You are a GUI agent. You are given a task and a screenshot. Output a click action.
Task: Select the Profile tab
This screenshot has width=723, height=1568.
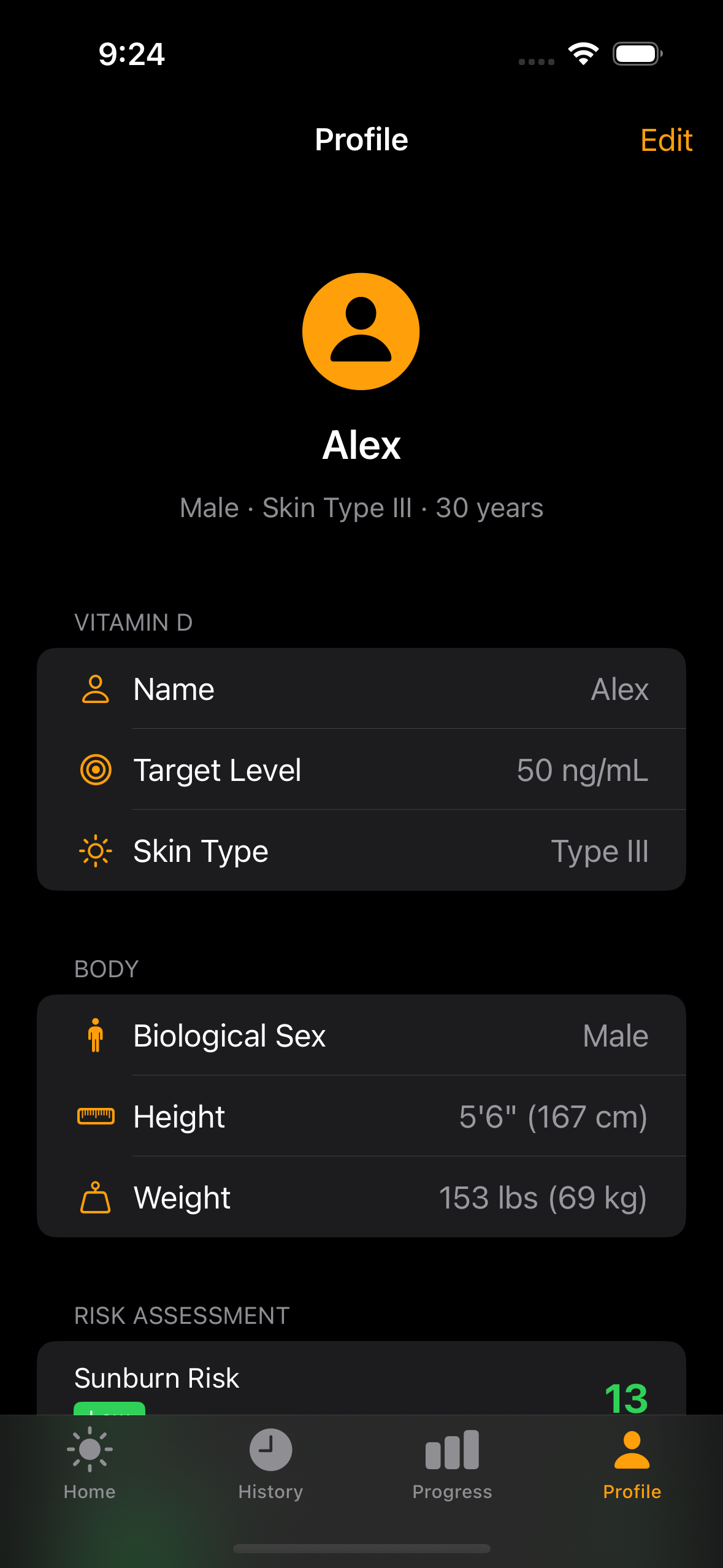click(632, 1464)
